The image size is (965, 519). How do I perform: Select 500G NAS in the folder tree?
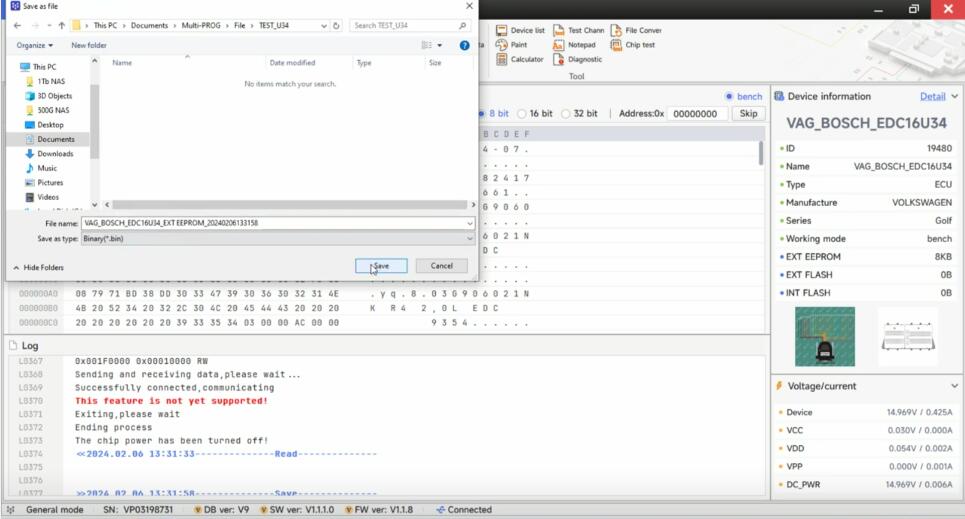[x=47, y=110]
